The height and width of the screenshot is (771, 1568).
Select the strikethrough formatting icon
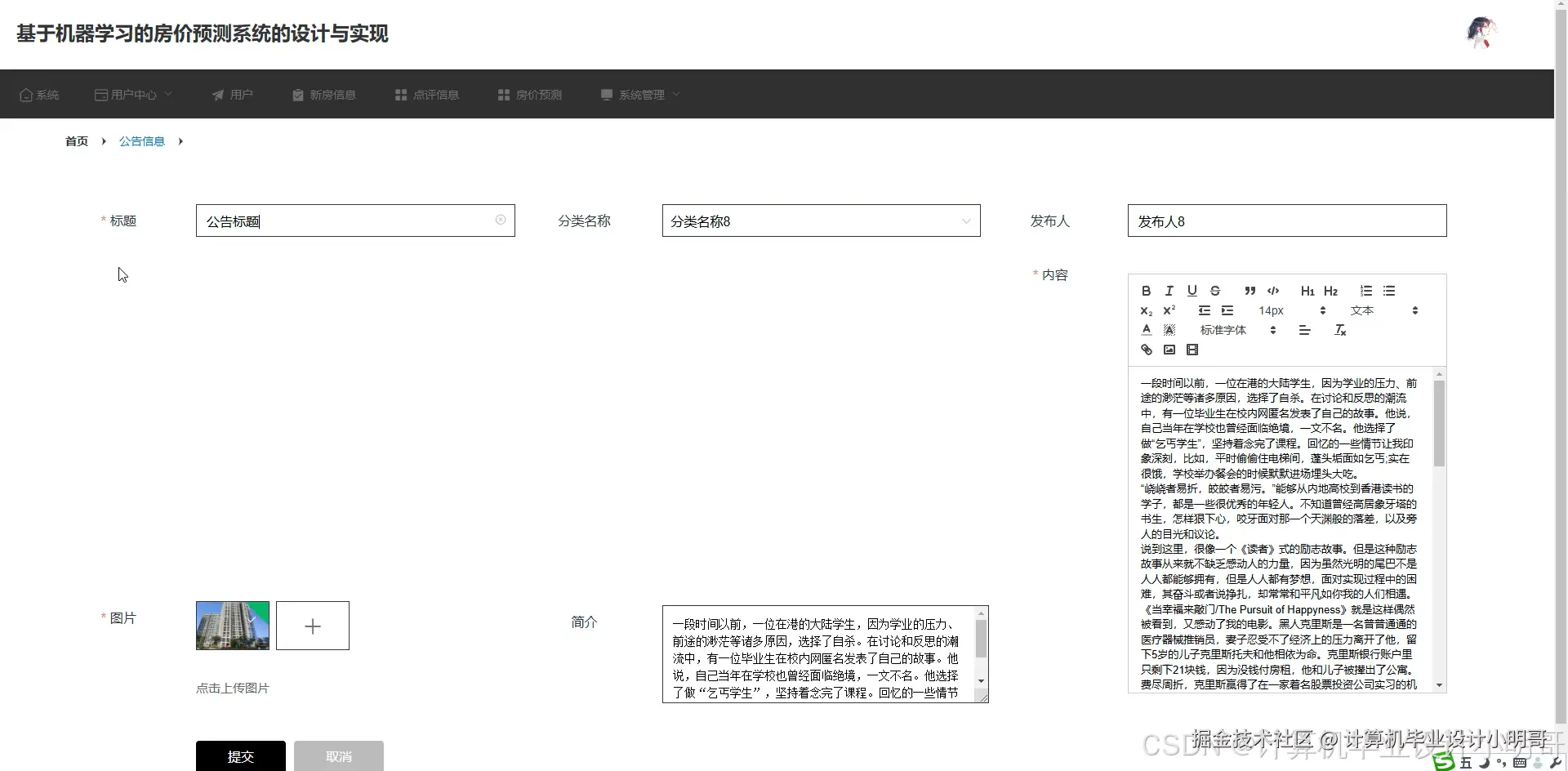point(1215,291)
